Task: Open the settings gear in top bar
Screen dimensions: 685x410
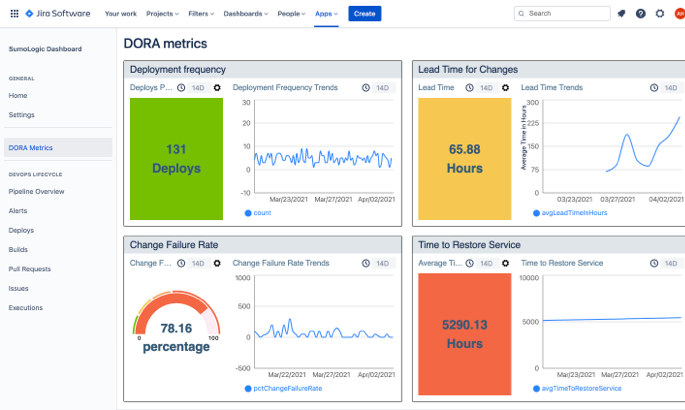Action: click(659, 14)
